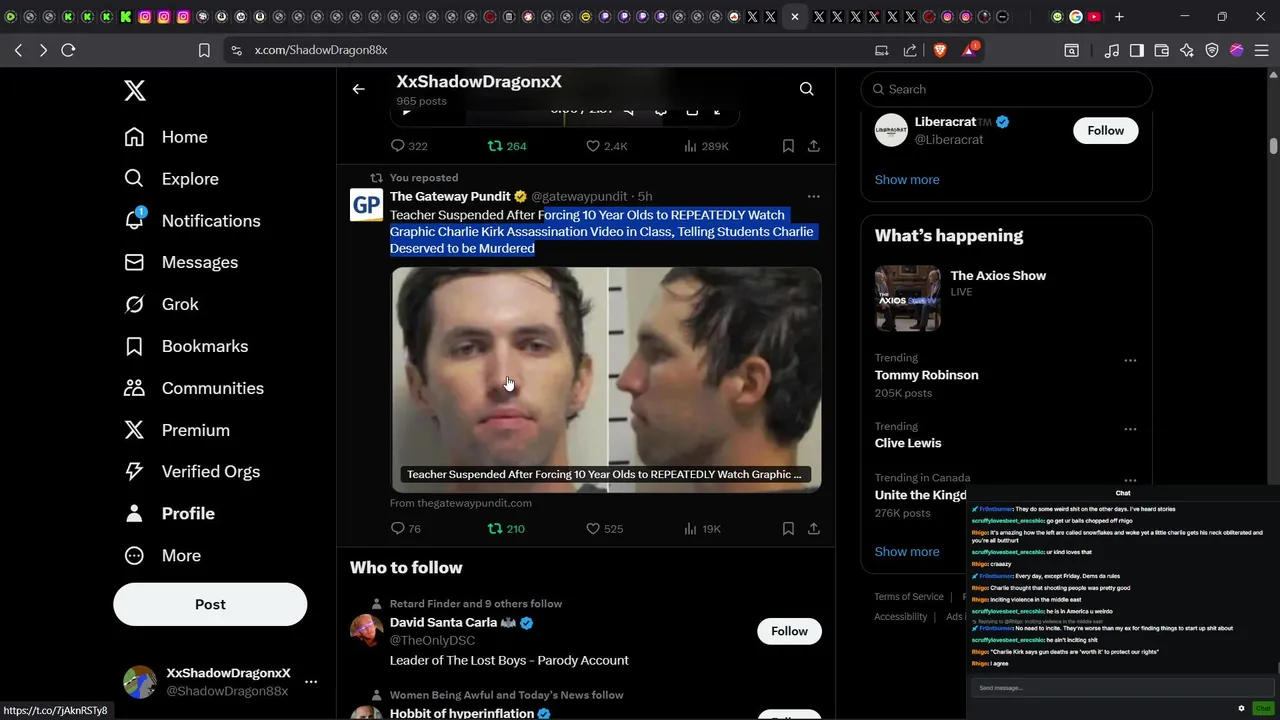Click the Brave Shields lion icon
Image resolution: width=1280 pixels, height=720 pixels.
click(940, 50)
